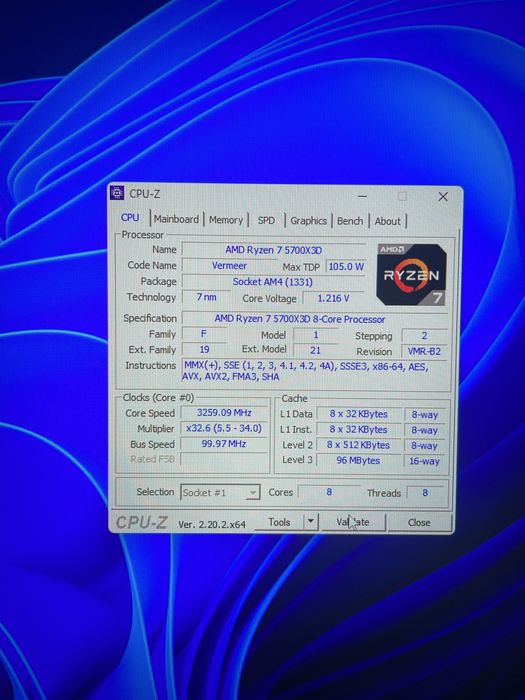
Task: Click the Max TDP value 105.0 W
Action: point(346,267)
